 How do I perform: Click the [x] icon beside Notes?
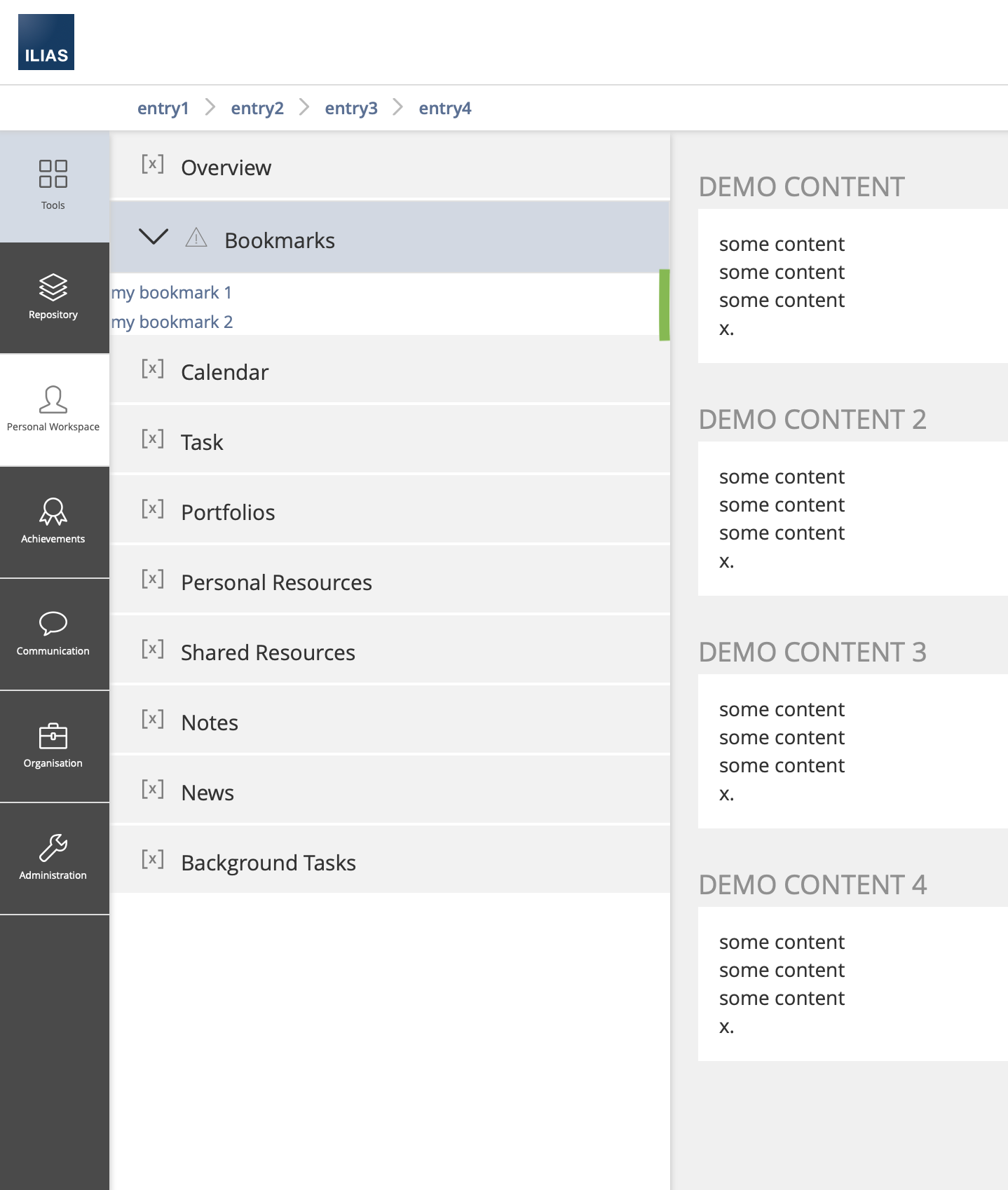[x=153, y=719]
